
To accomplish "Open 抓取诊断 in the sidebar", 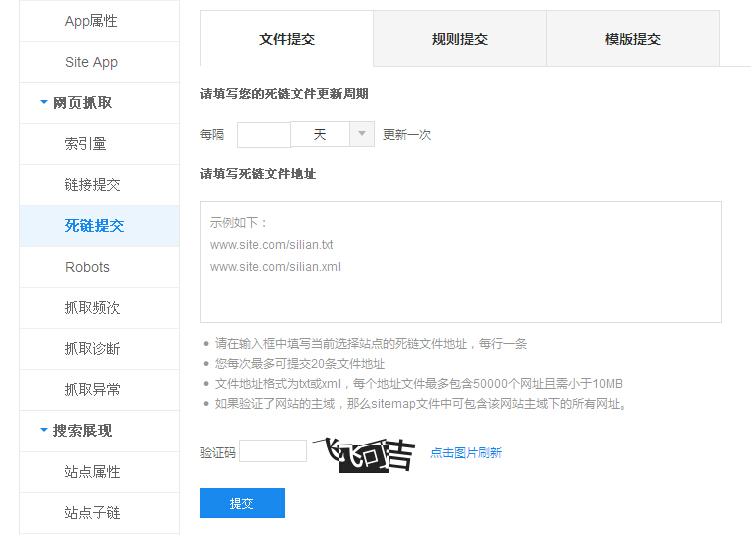I will (92, 349).
